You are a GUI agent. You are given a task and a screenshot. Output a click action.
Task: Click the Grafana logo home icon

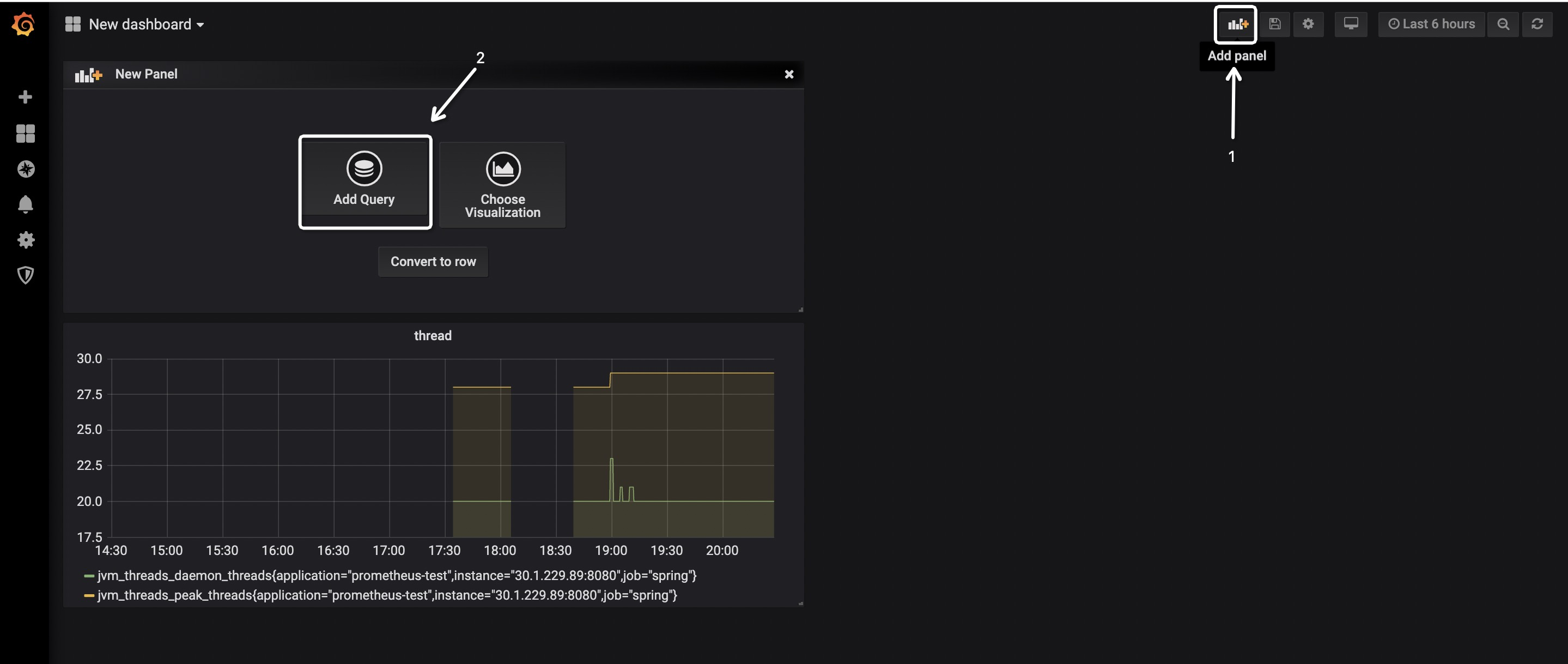click(x=24, y=25)
